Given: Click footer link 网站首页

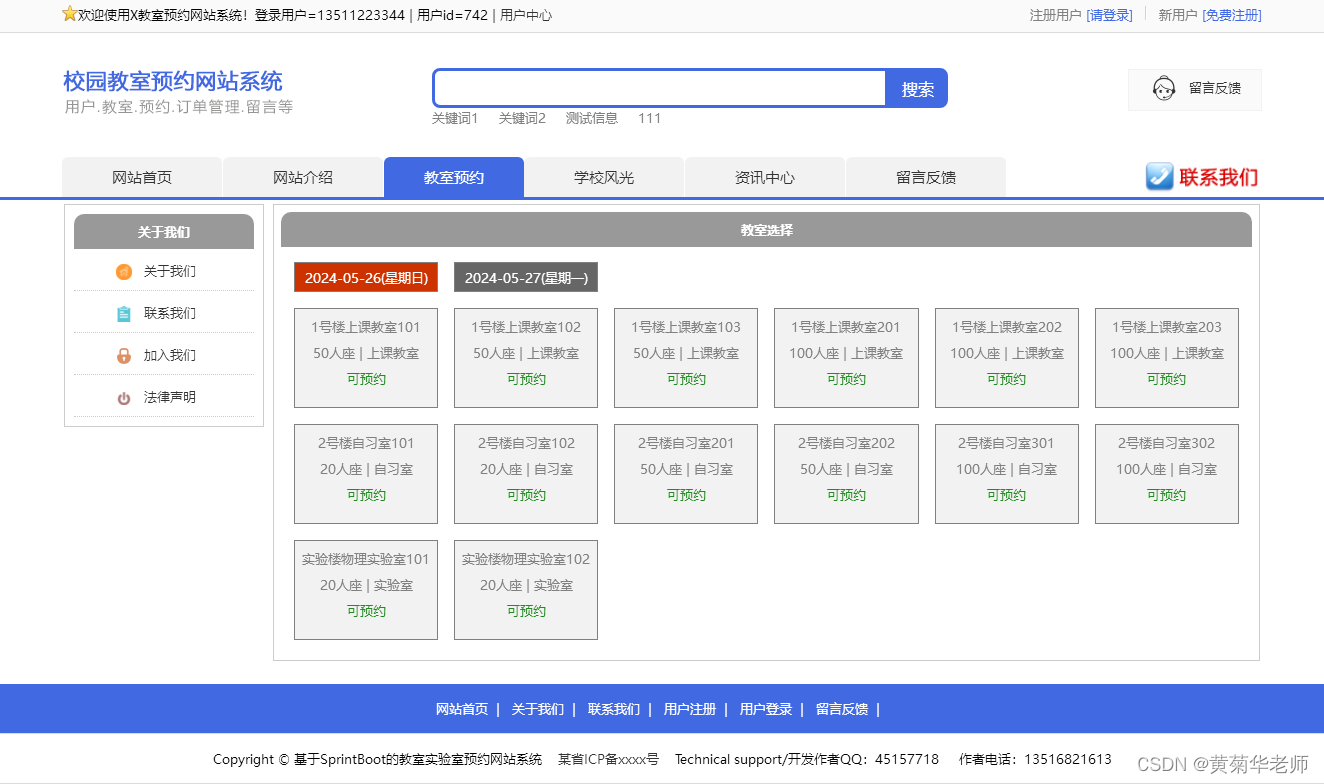Looking at the screenshot, I should (462, 710).
